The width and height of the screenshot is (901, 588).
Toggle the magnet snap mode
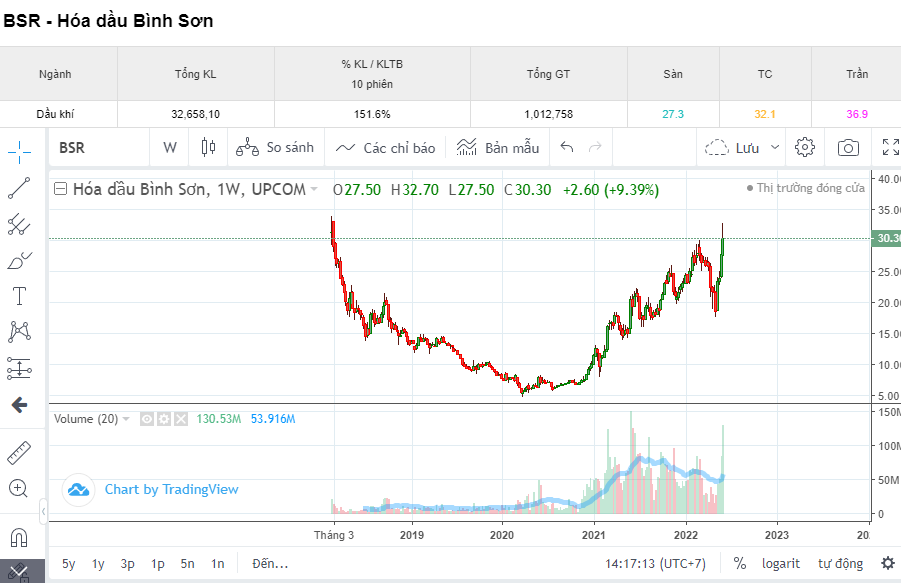tap(19, 538)
